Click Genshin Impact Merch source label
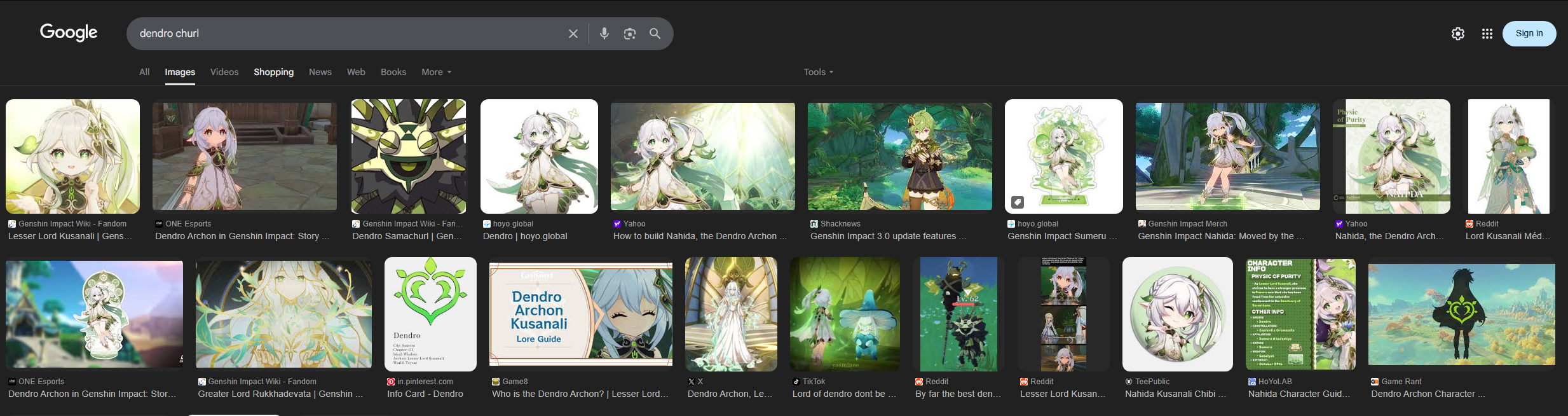The height and width of the screenshot is (416, 1568). (1188, 224)
